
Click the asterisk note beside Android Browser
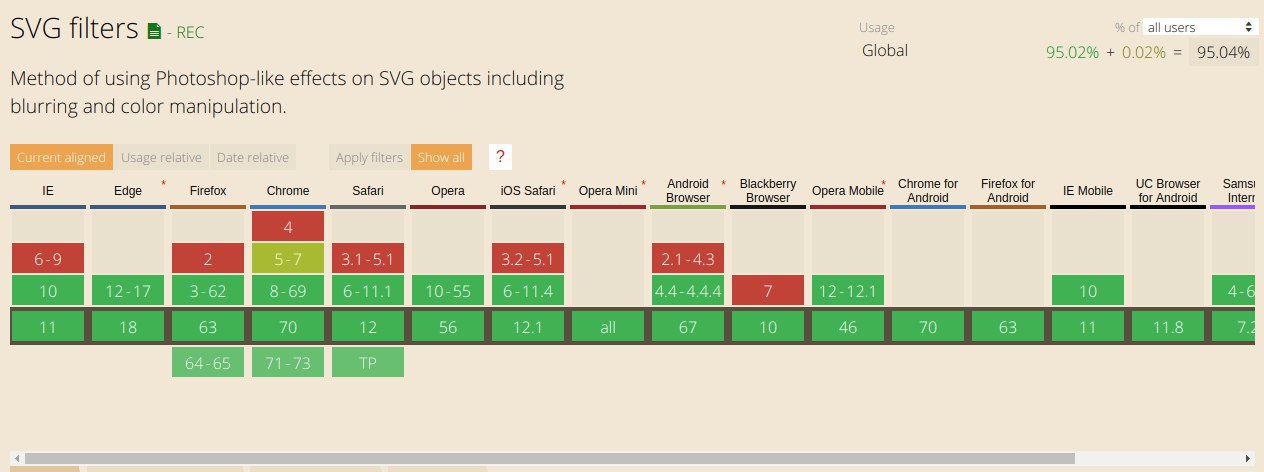723,184
